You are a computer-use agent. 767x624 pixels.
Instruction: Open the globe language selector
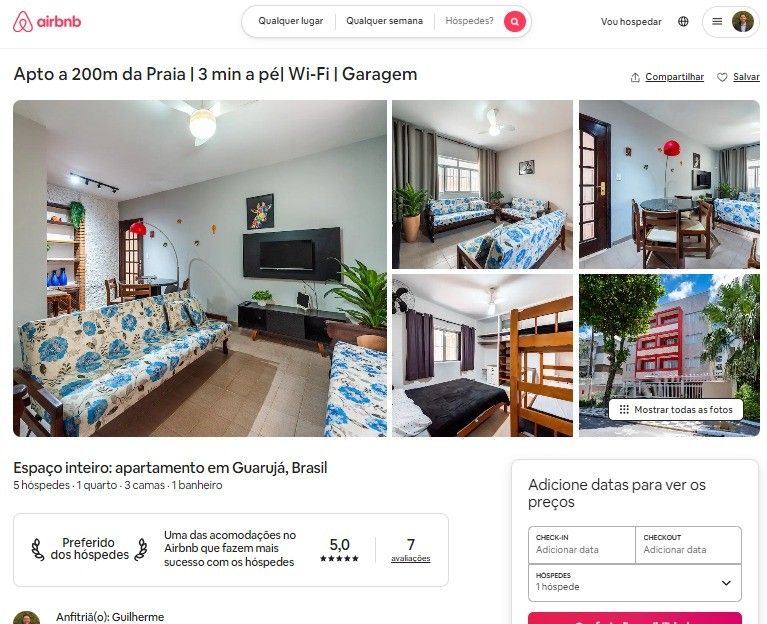(683, 22)
